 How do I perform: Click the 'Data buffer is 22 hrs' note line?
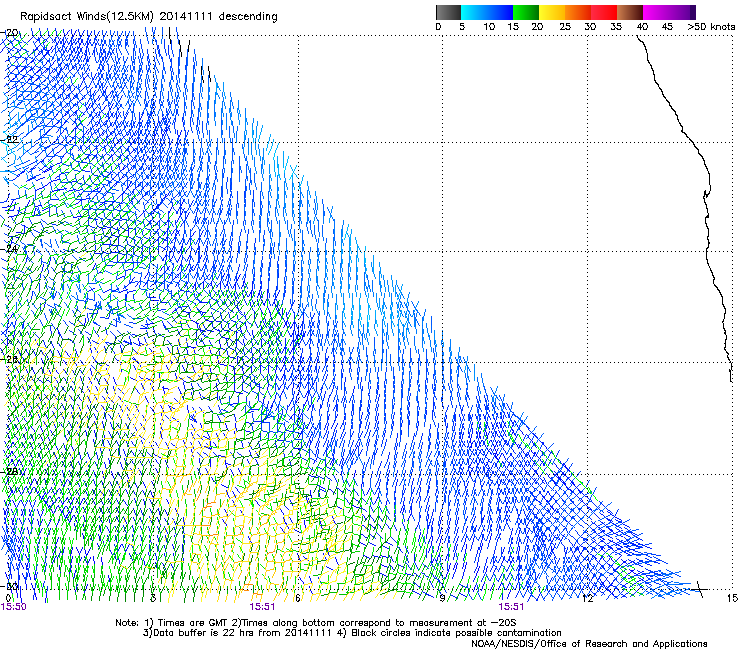pos(352,633)
